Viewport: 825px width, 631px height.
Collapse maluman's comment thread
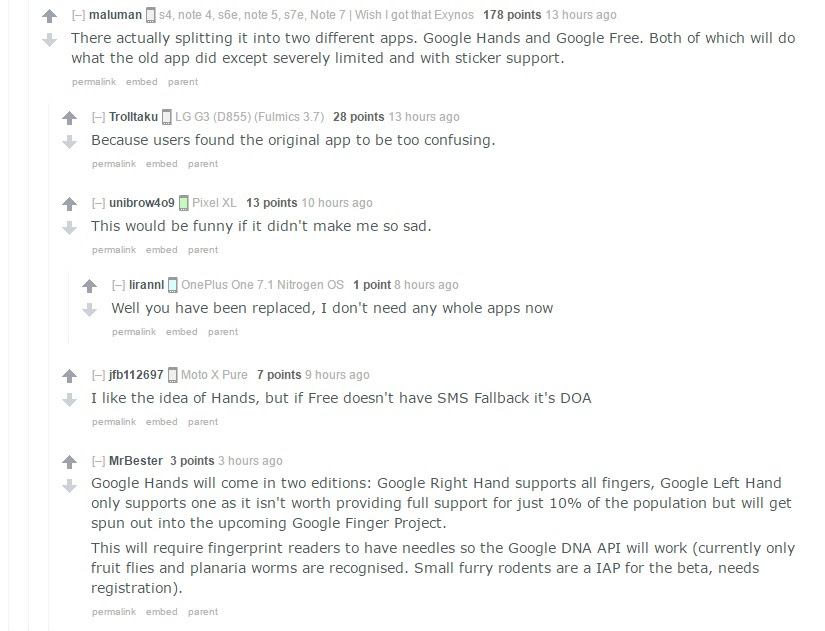(x=78, y=15)
